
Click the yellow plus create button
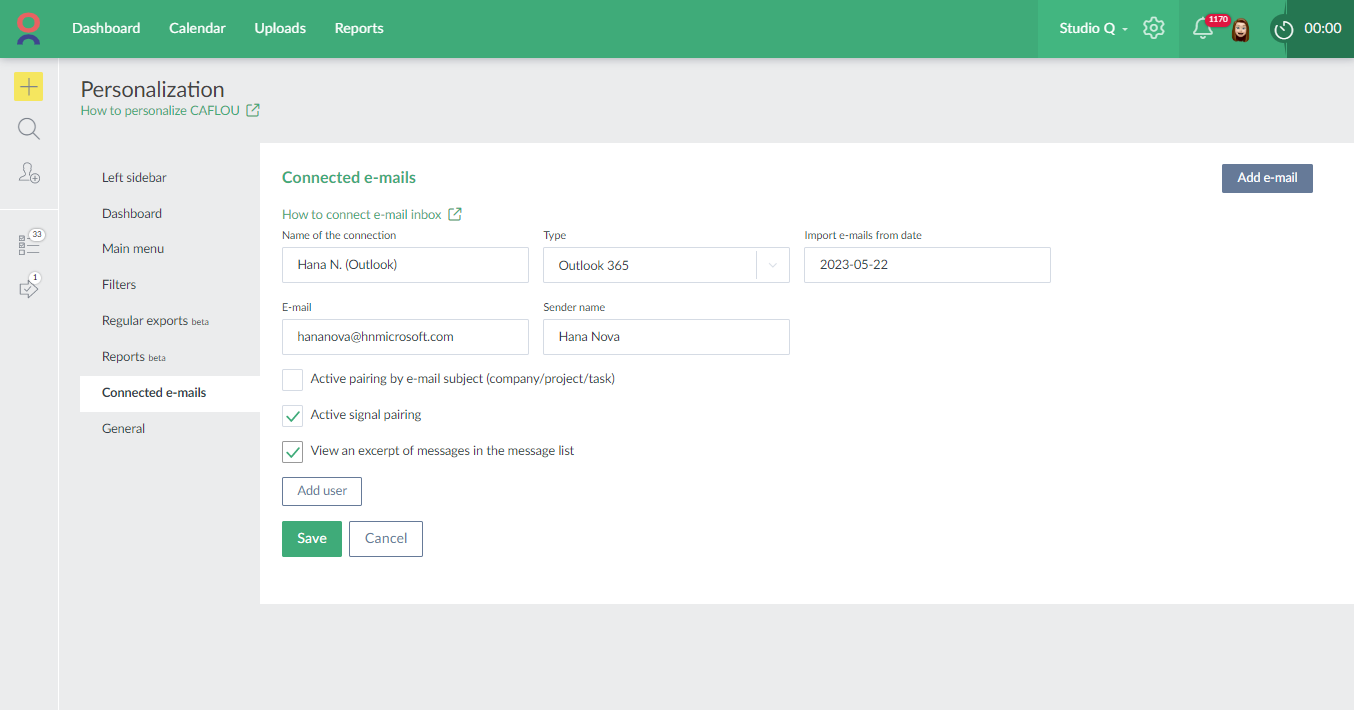point(29,87)
